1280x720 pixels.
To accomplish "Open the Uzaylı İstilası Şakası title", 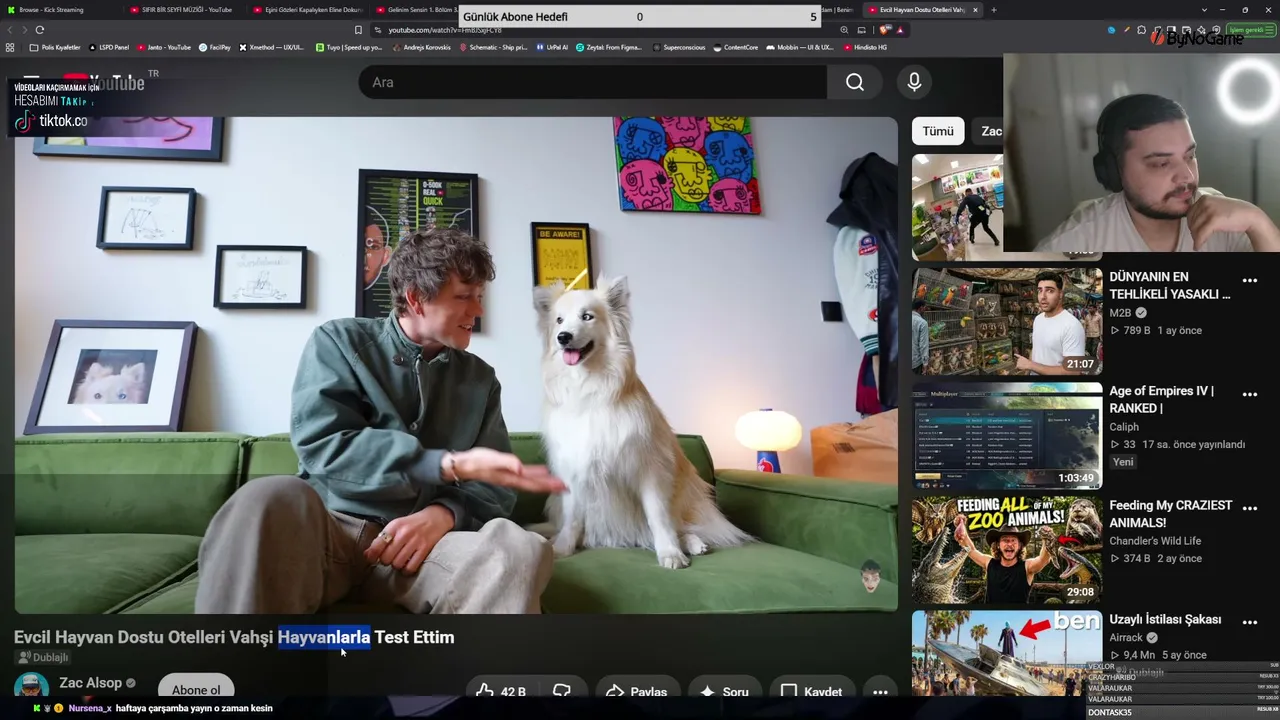I will coord(1165,619).
